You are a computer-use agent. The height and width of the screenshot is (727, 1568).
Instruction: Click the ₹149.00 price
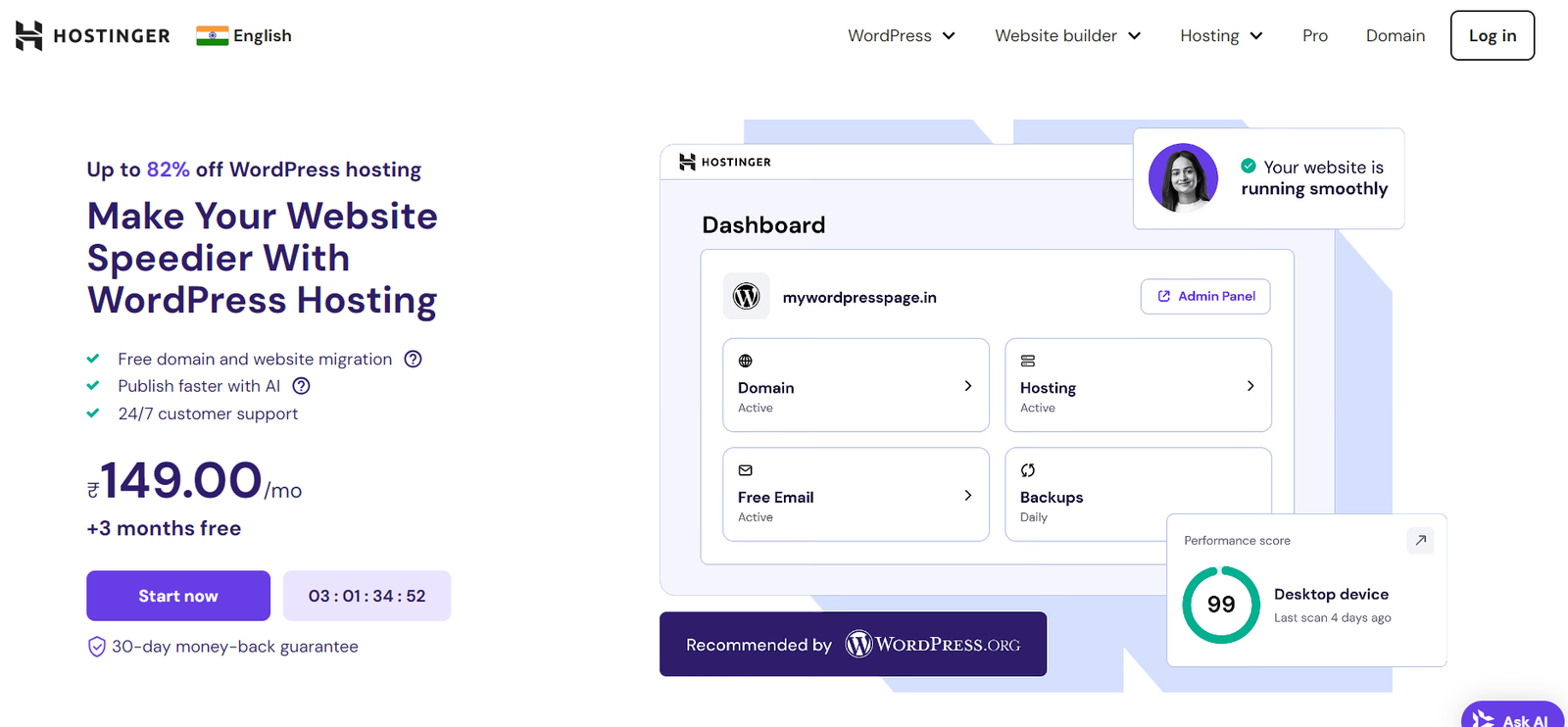pyautogui.click(x=174, y=481)
